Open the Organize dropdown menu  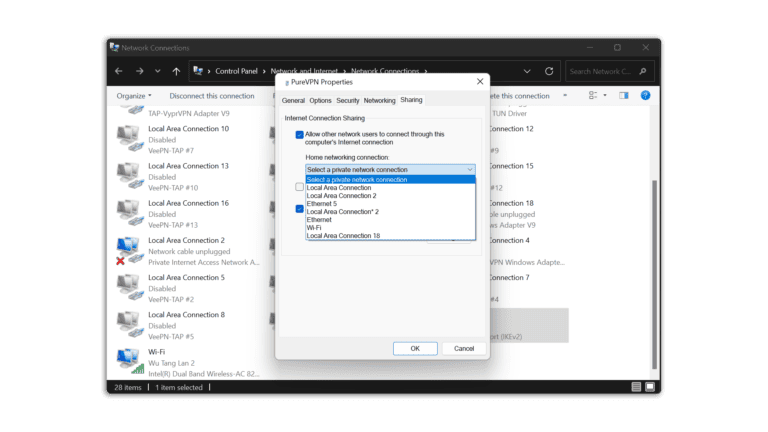tap(134, 96)
